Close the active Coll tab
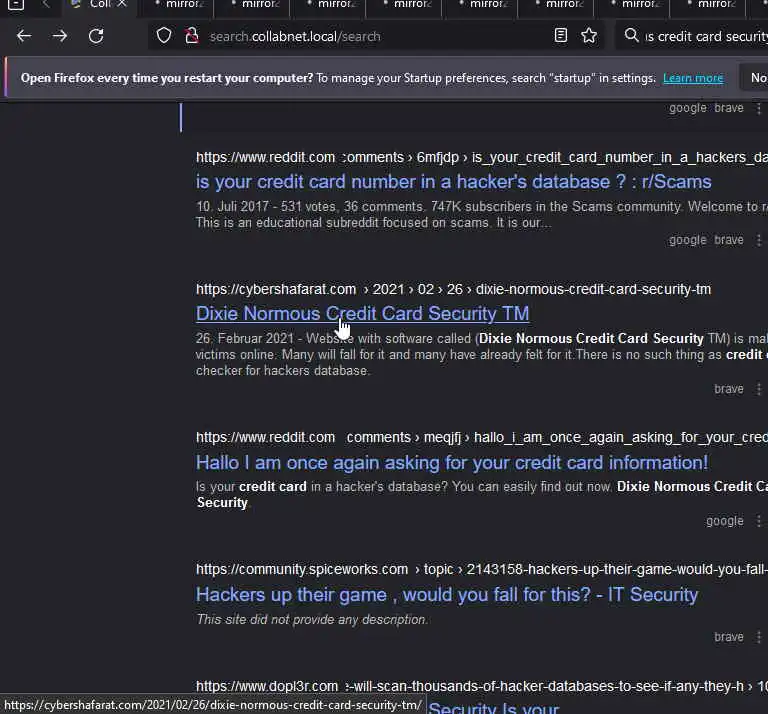 point(122,4)
